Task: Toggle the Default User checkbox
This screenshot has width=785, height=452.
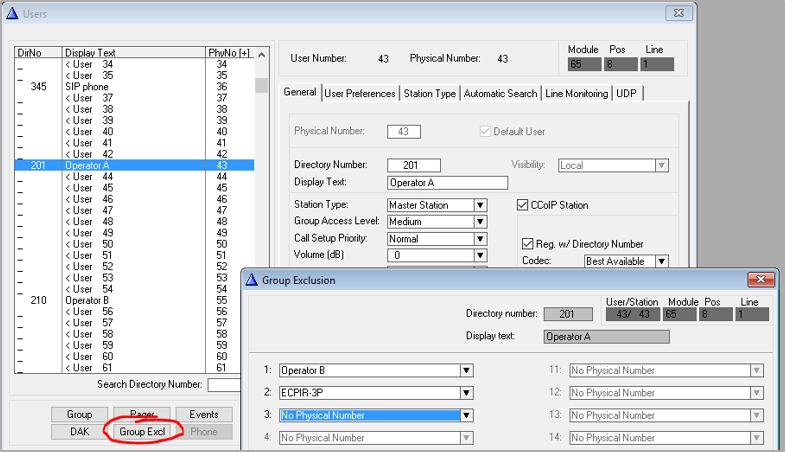Action: point(487,131)
